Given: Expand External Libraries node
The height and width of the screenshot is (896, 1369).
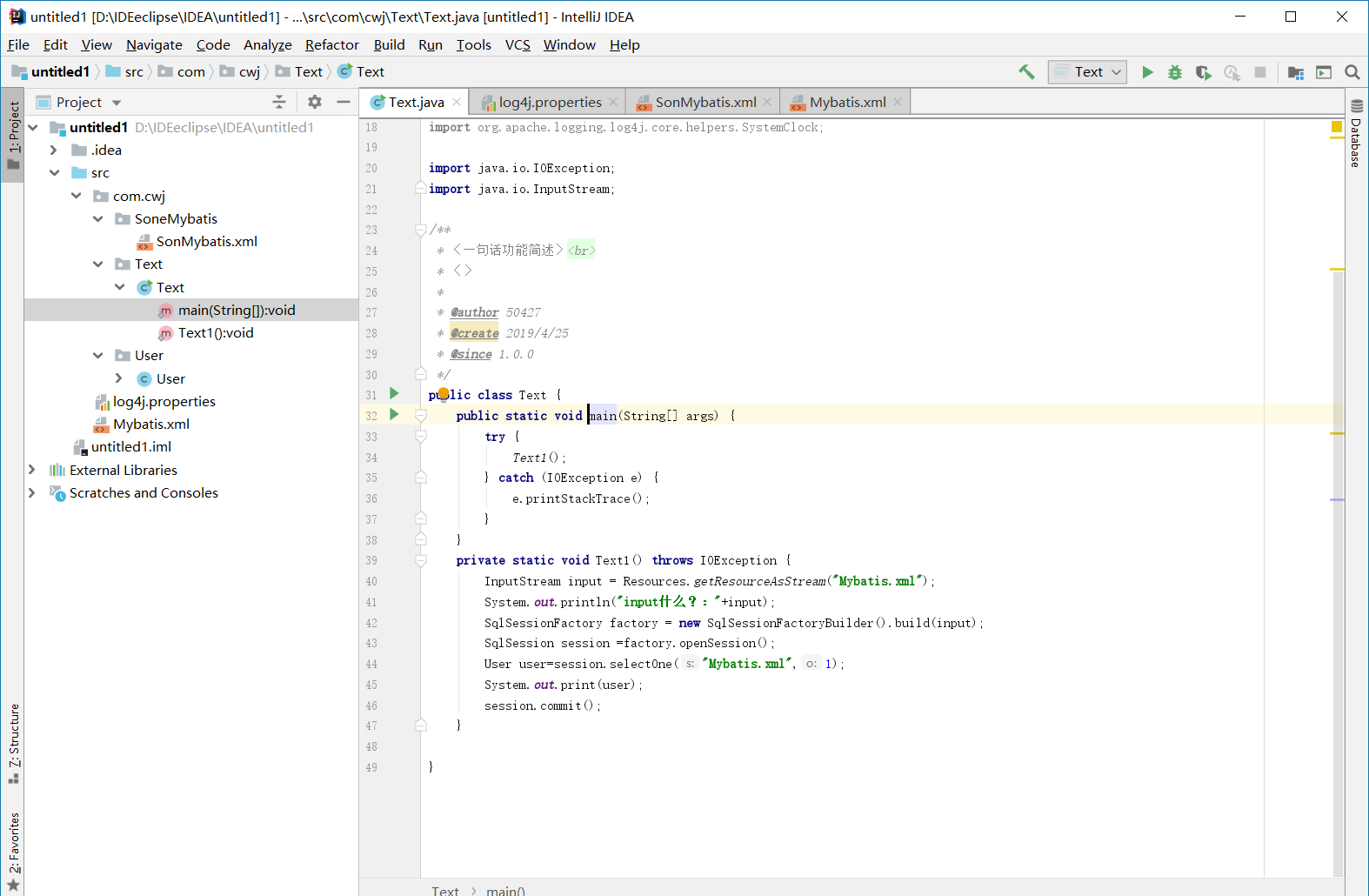Looking at the screenshot, I should 32,470.
